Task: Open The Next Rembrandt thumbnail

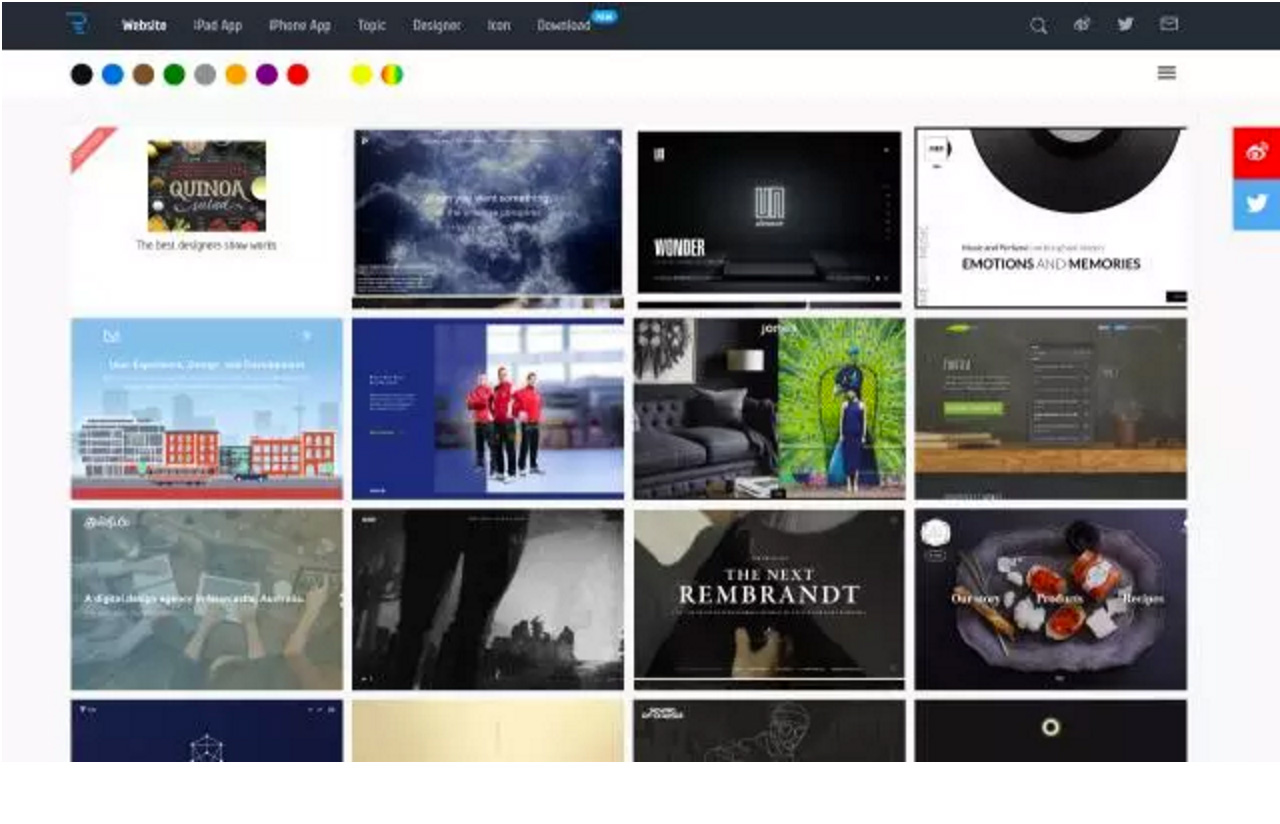Action: (x=769, y=599)
